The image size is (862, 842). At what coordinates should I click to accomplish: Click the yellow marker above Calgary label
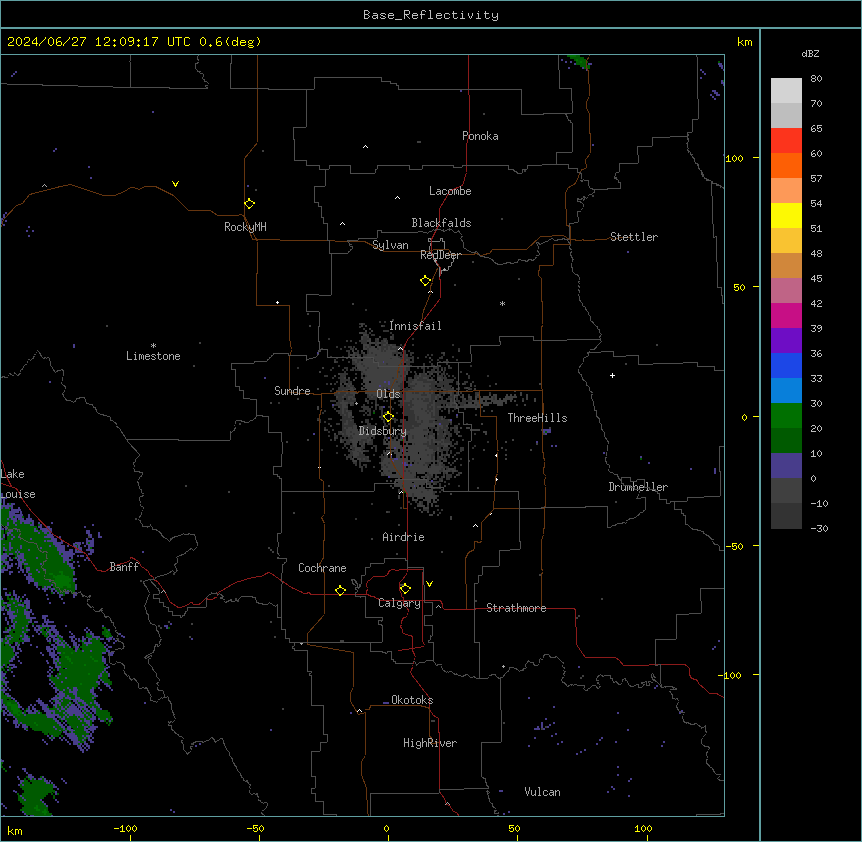click(405, 589)
